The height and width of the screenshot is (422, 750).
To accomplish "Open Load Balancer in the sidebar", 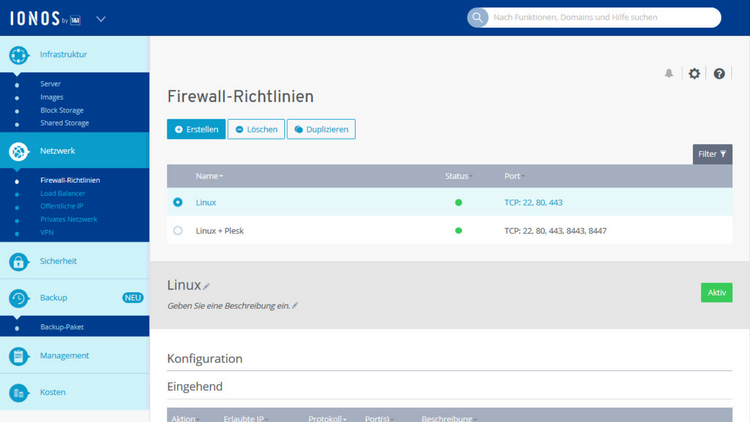I will pyautogui.click(x=63, y=193).
